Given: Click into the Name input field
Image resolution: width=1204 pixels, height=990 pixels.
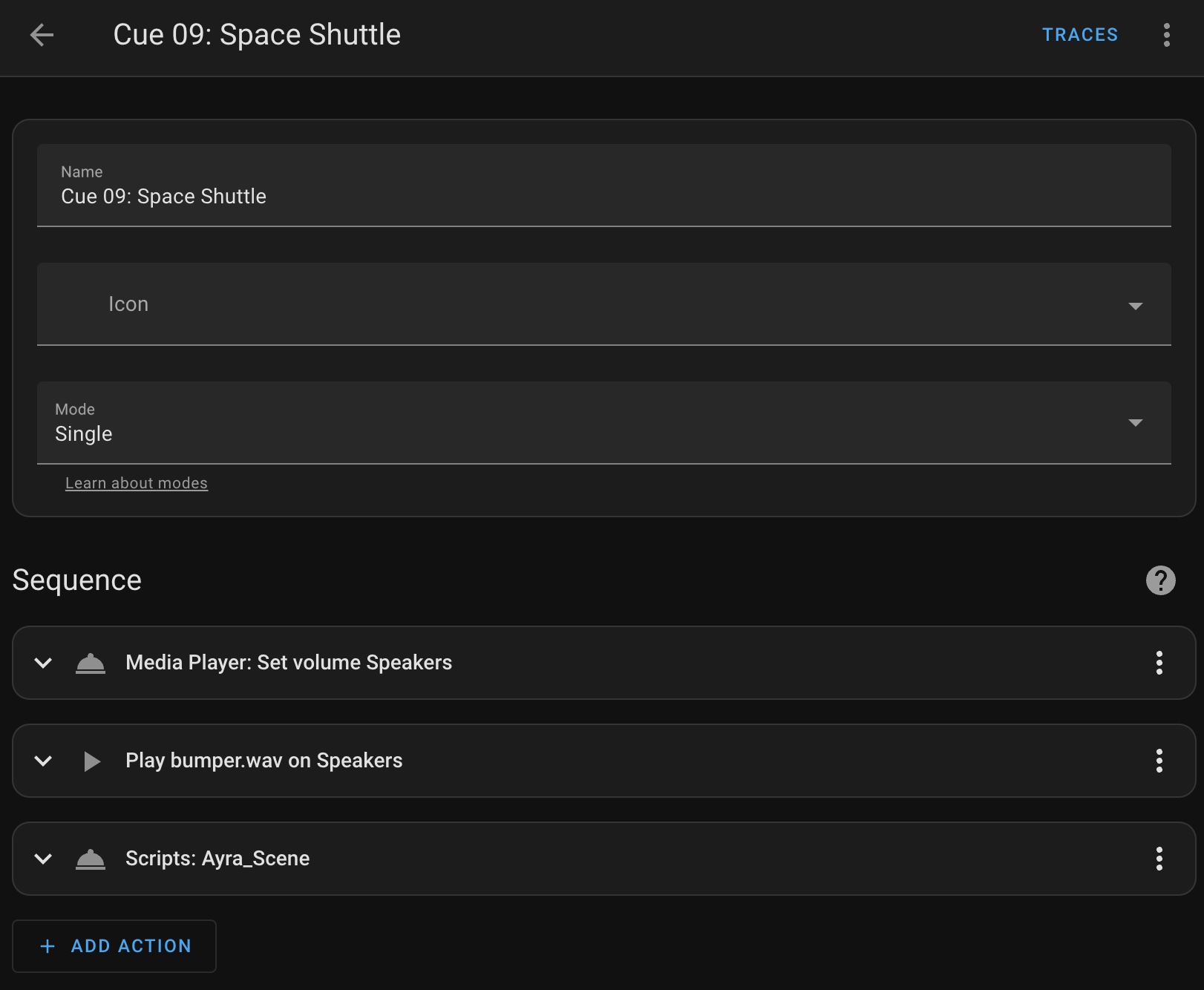Looking at the screenshot, I should pyautogui.click(x=604, y=186).
